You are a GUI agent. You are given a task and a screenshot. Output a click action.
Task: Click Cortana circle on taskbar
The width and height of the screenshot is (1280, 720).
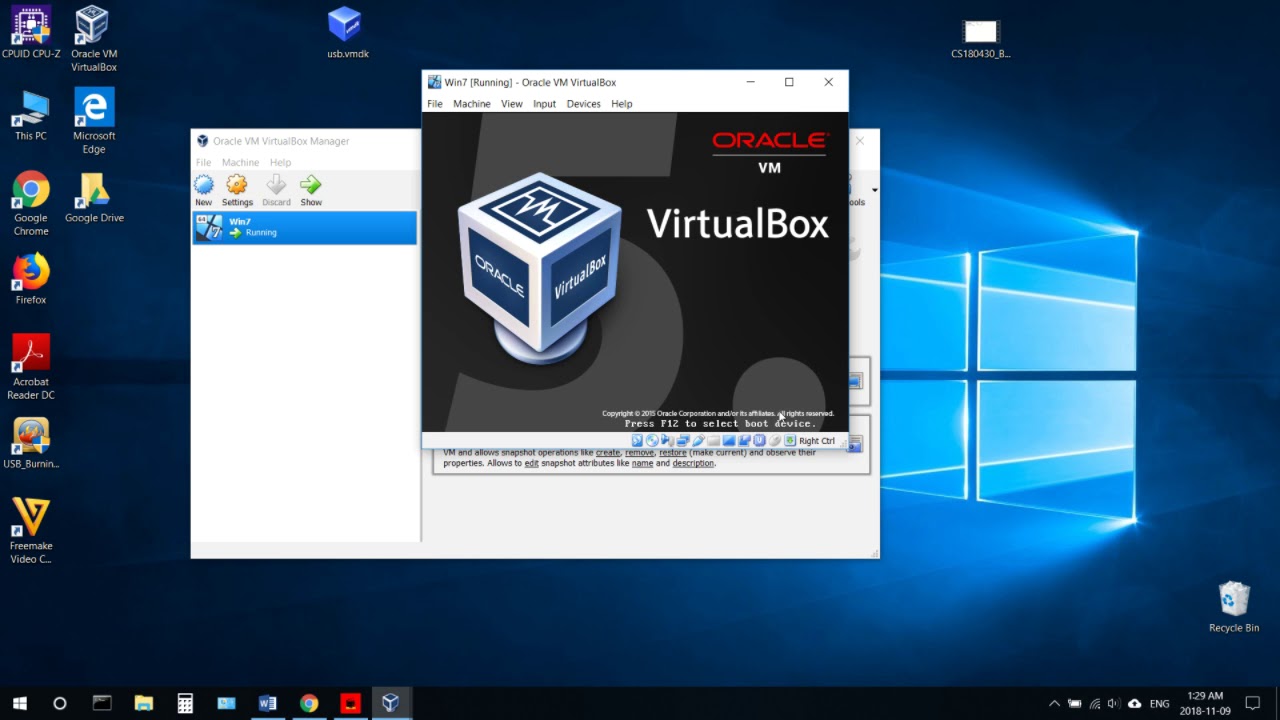[x=60, y=704]
